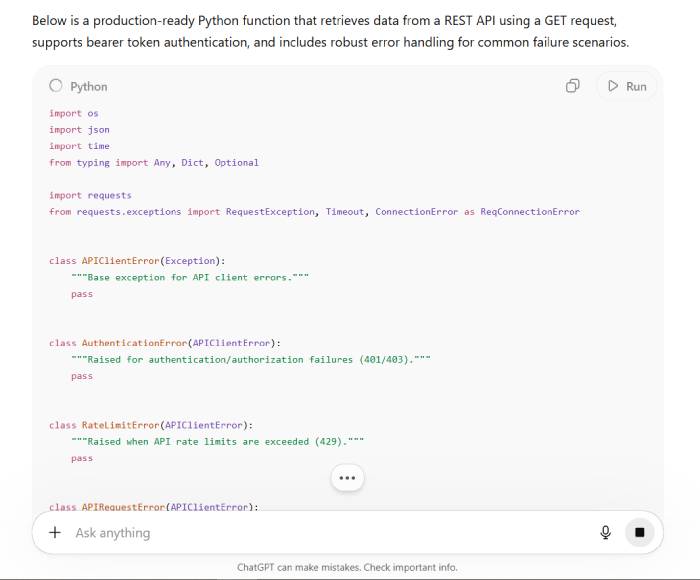Click the 'import json' code line

click(x=79, y=130)
